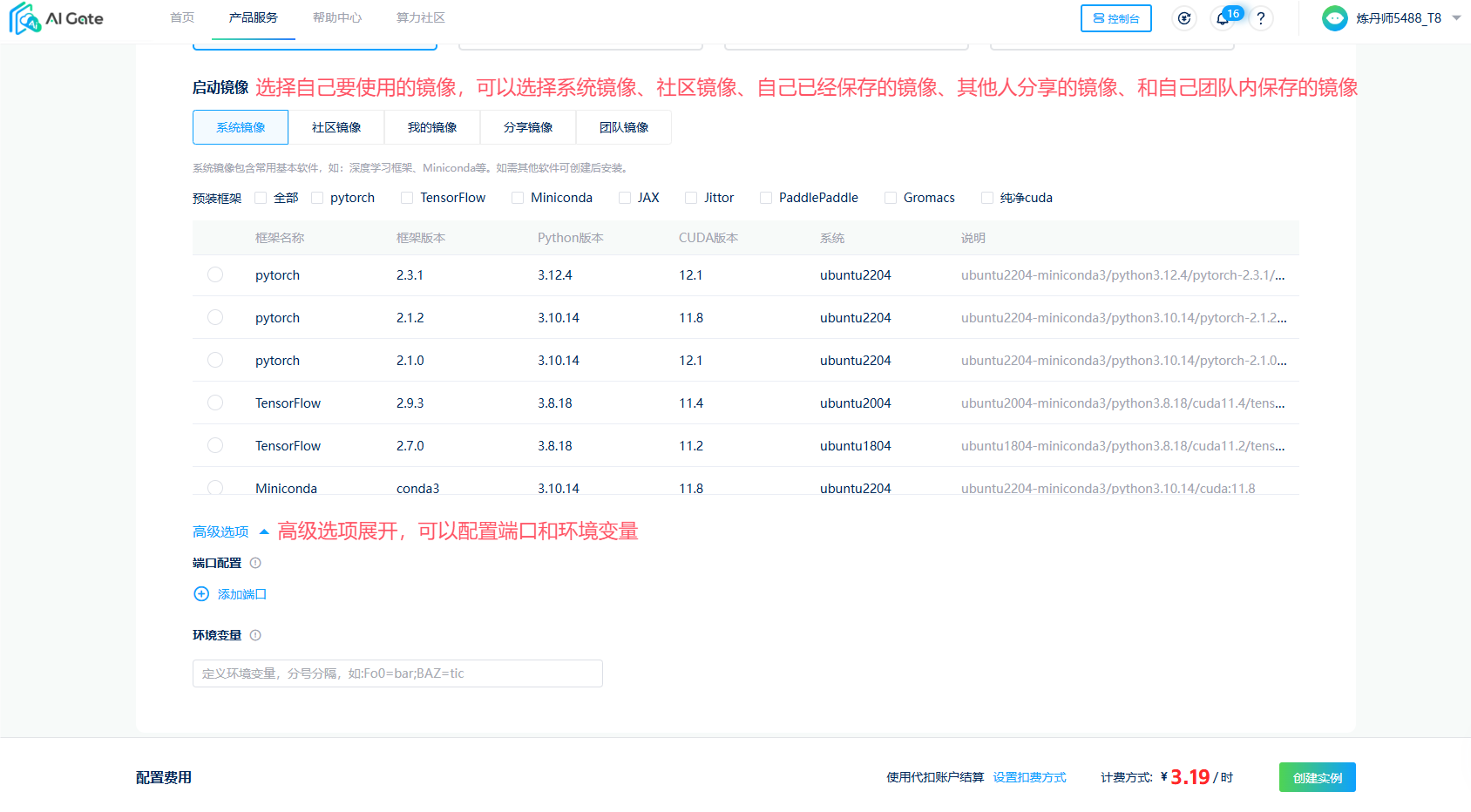
Task: Click the 控制台 button
Action: pos(1115,18)
